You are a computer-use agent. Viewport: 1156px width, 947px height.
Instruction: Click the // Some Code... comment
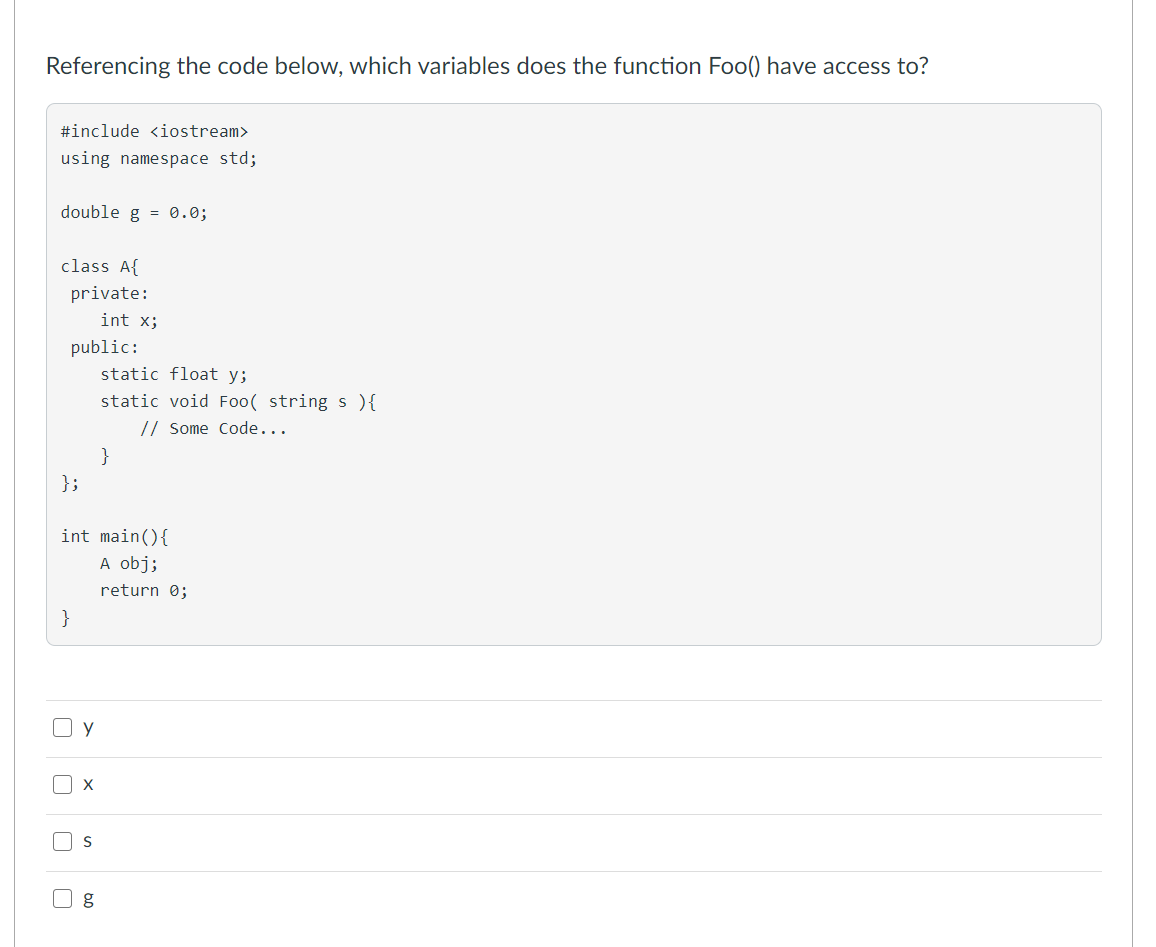[213, 428]
